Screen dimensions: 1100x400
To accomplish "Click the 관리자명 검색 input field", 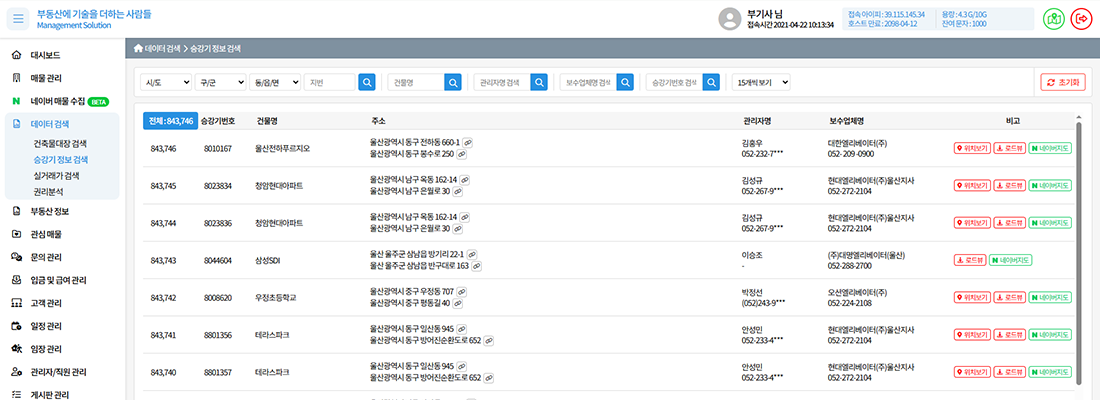I will tap(502, 82).
